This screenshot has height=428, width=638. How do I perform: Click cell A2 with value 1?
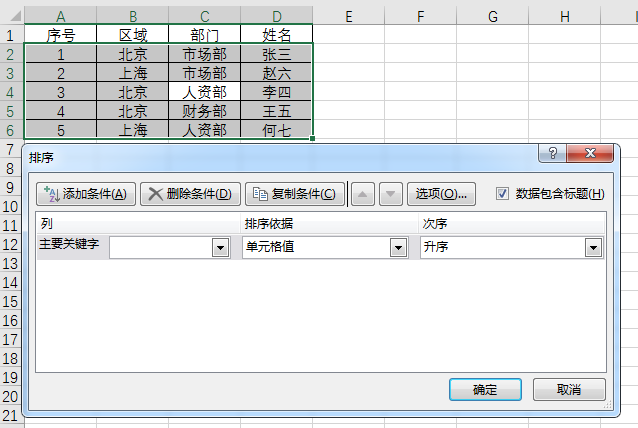60,54
